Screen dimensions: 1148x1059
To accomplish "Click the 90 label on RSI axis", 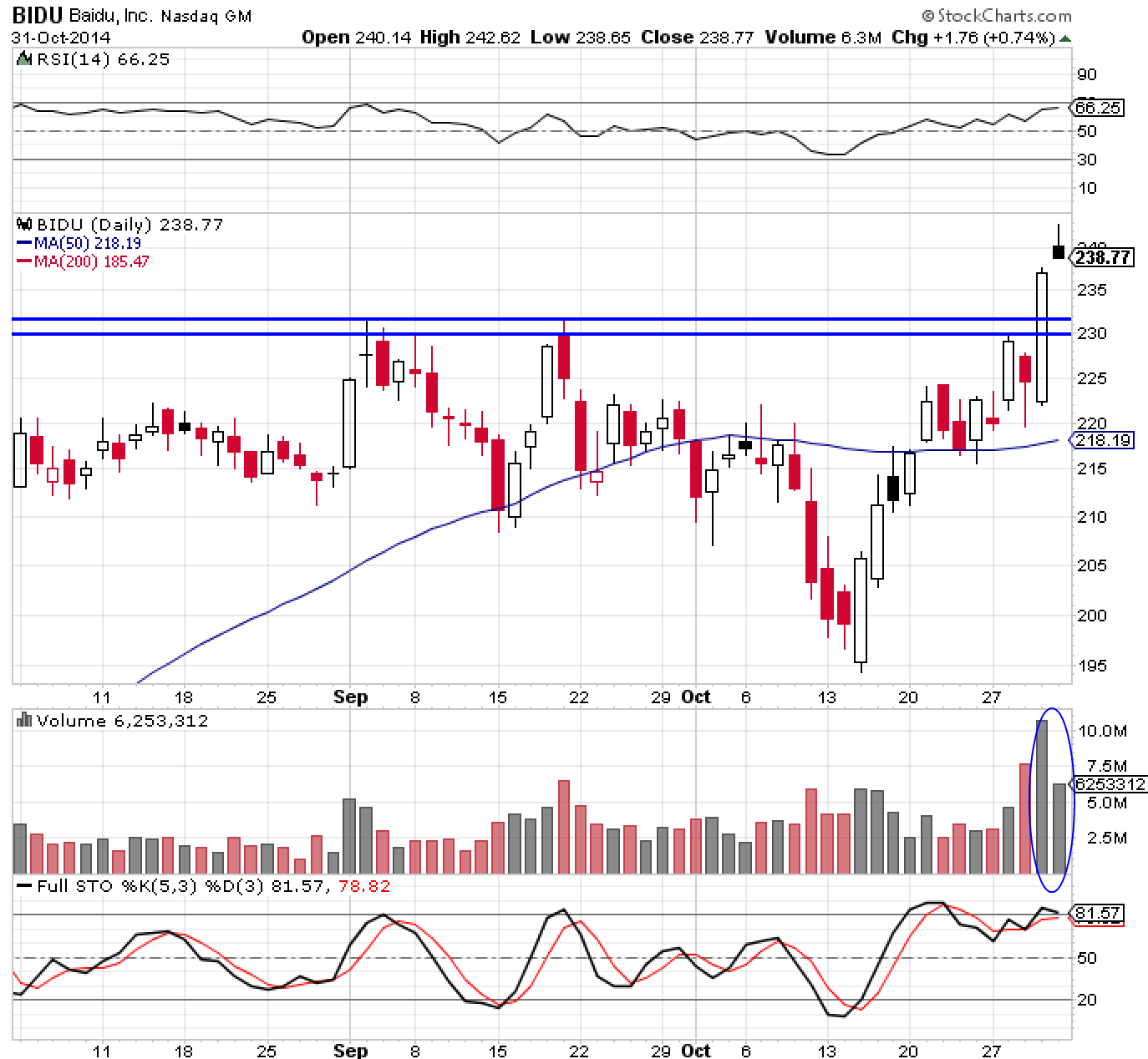I will [x=1087, y=74].
